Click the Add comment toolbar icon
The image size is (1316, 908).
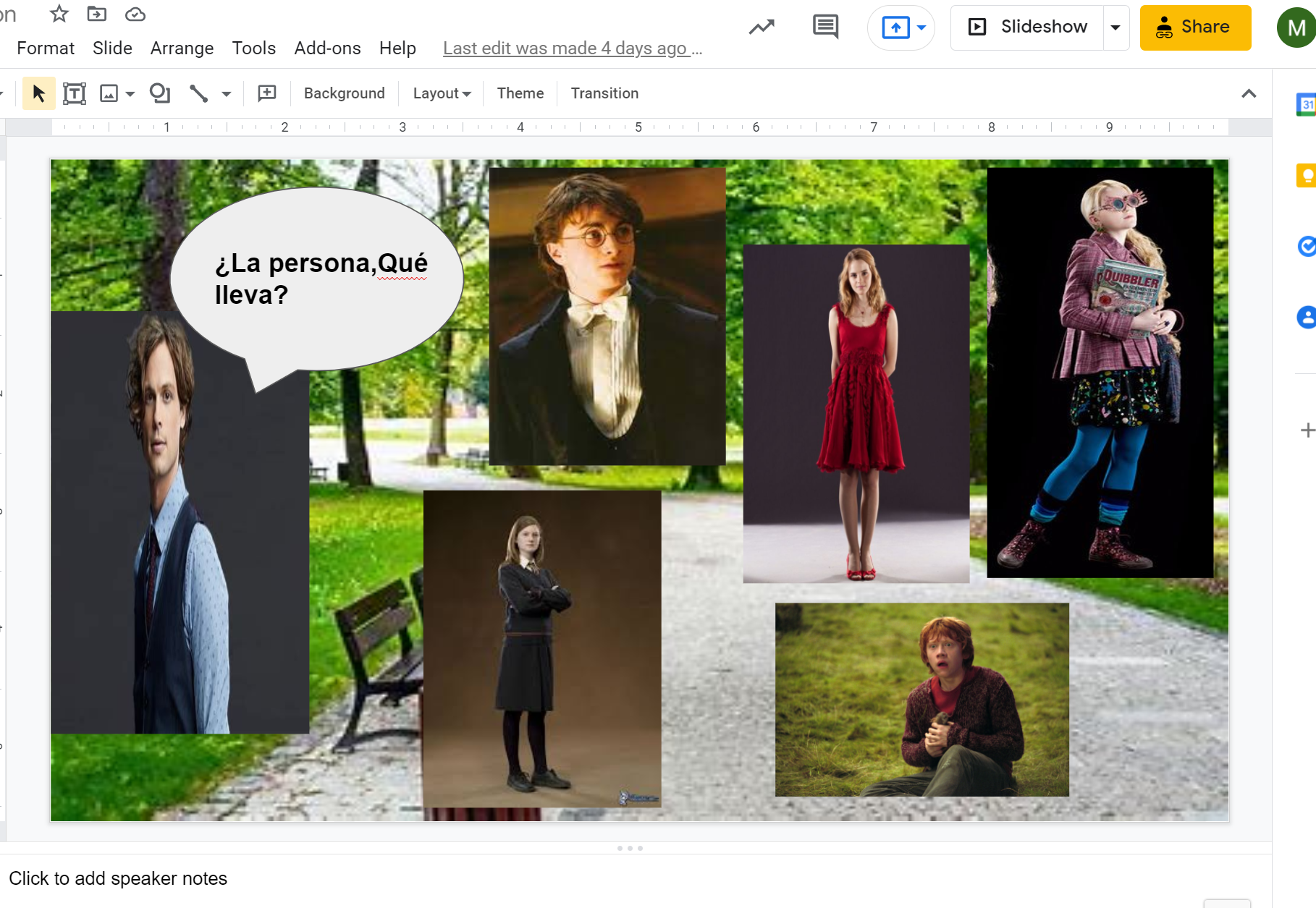(267, 93)
